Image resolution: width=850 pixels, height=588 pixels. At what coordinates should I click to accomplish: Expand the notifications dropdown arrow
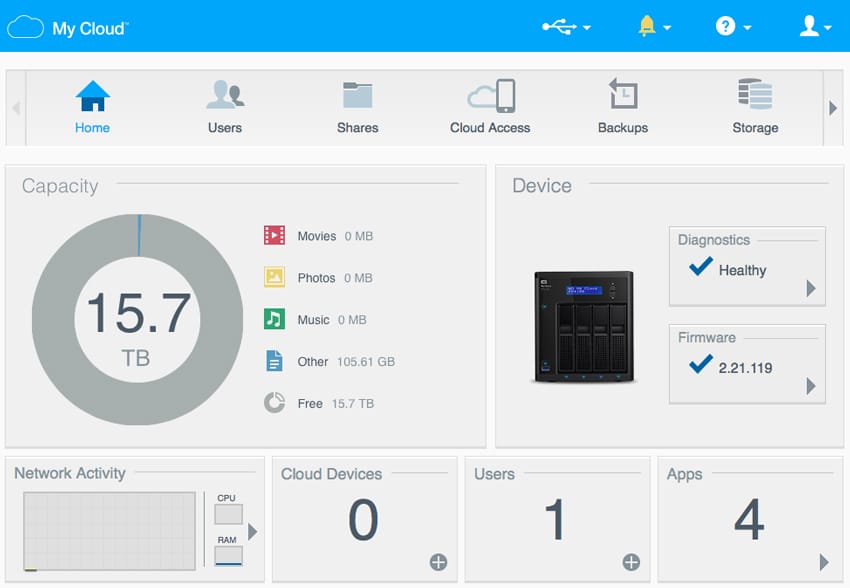point(667,27)
